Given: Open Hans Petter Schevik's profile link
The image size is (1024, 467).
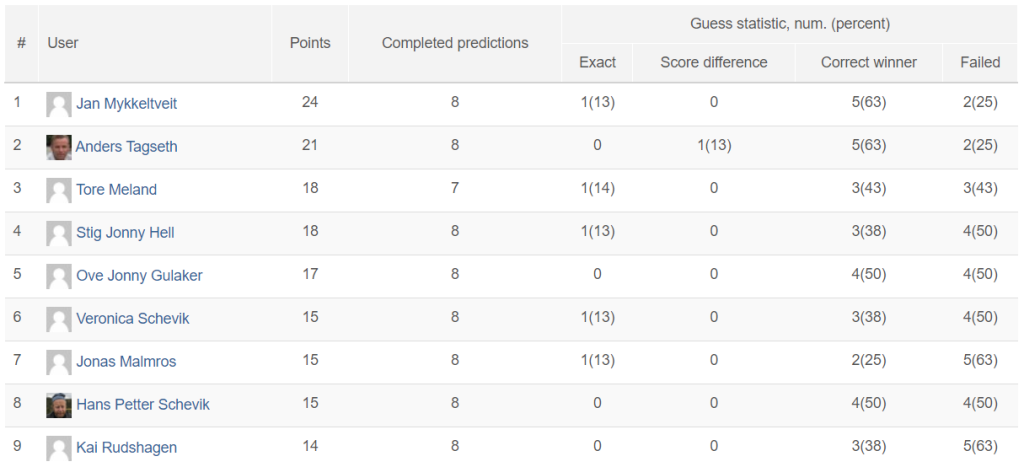Looking at the screenshot, I should tap(143, 405).
